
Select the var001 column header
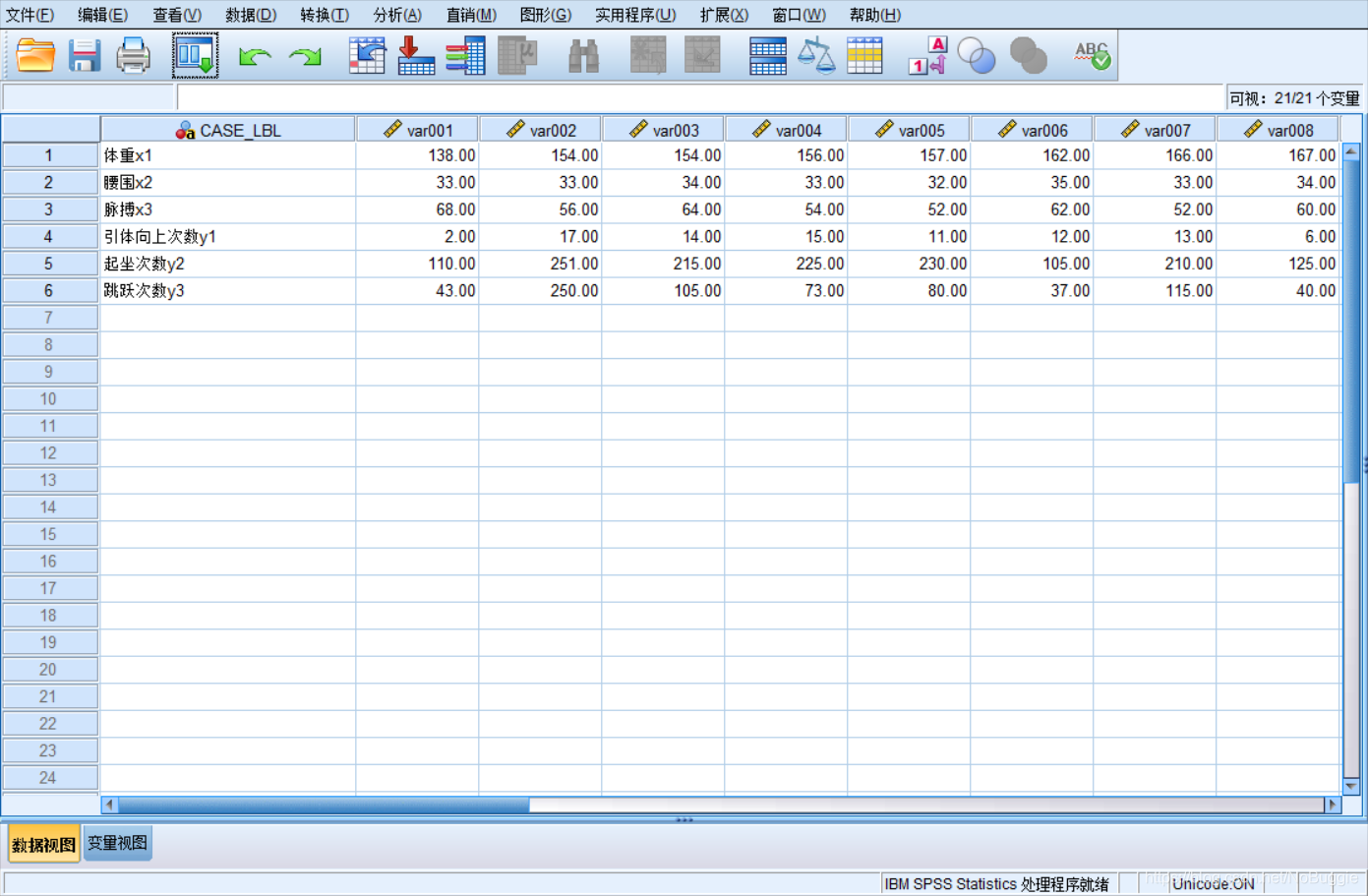pos(418,130)
